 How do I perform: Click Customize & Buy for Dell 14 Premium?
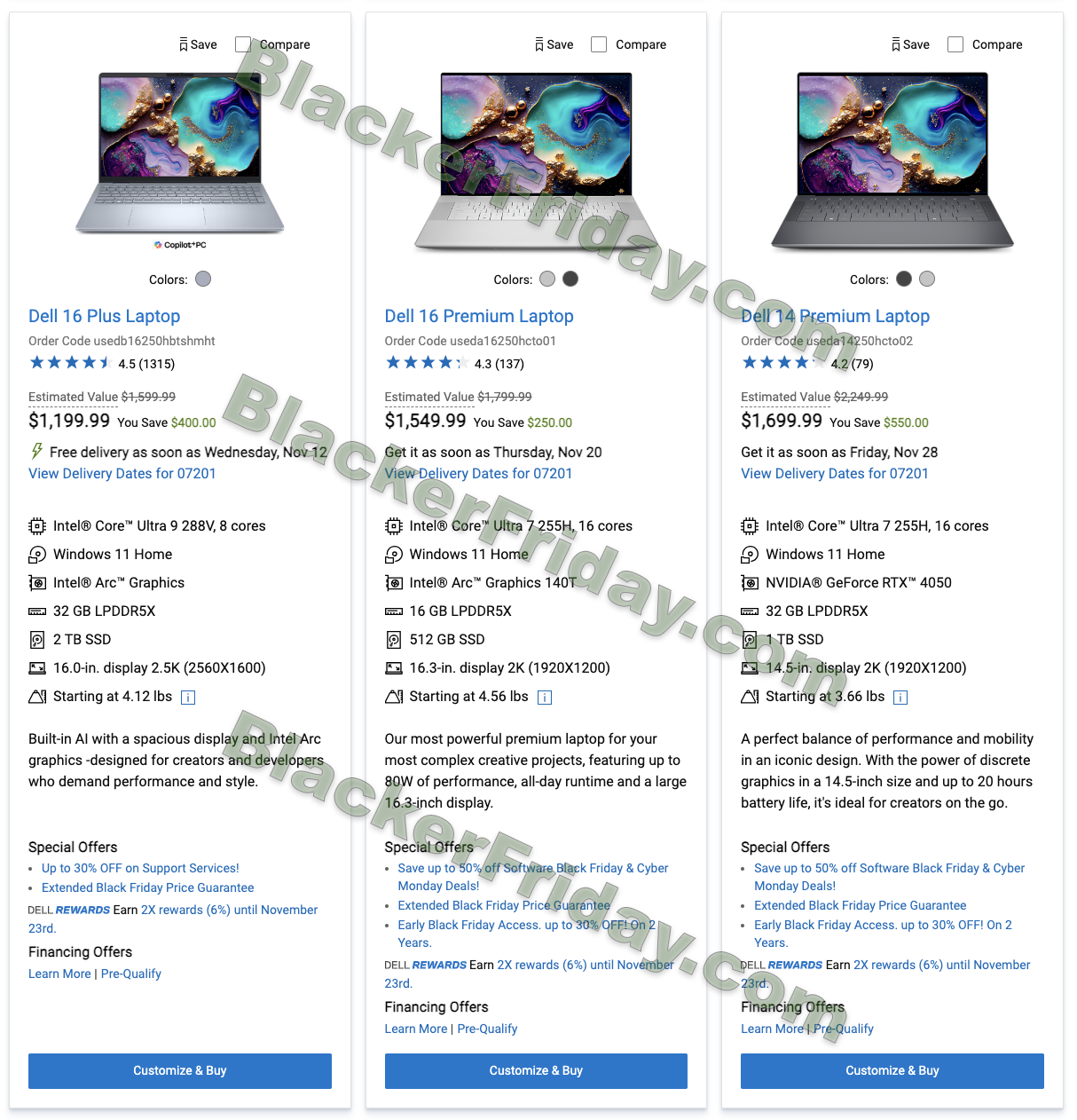pos(892,1071)
